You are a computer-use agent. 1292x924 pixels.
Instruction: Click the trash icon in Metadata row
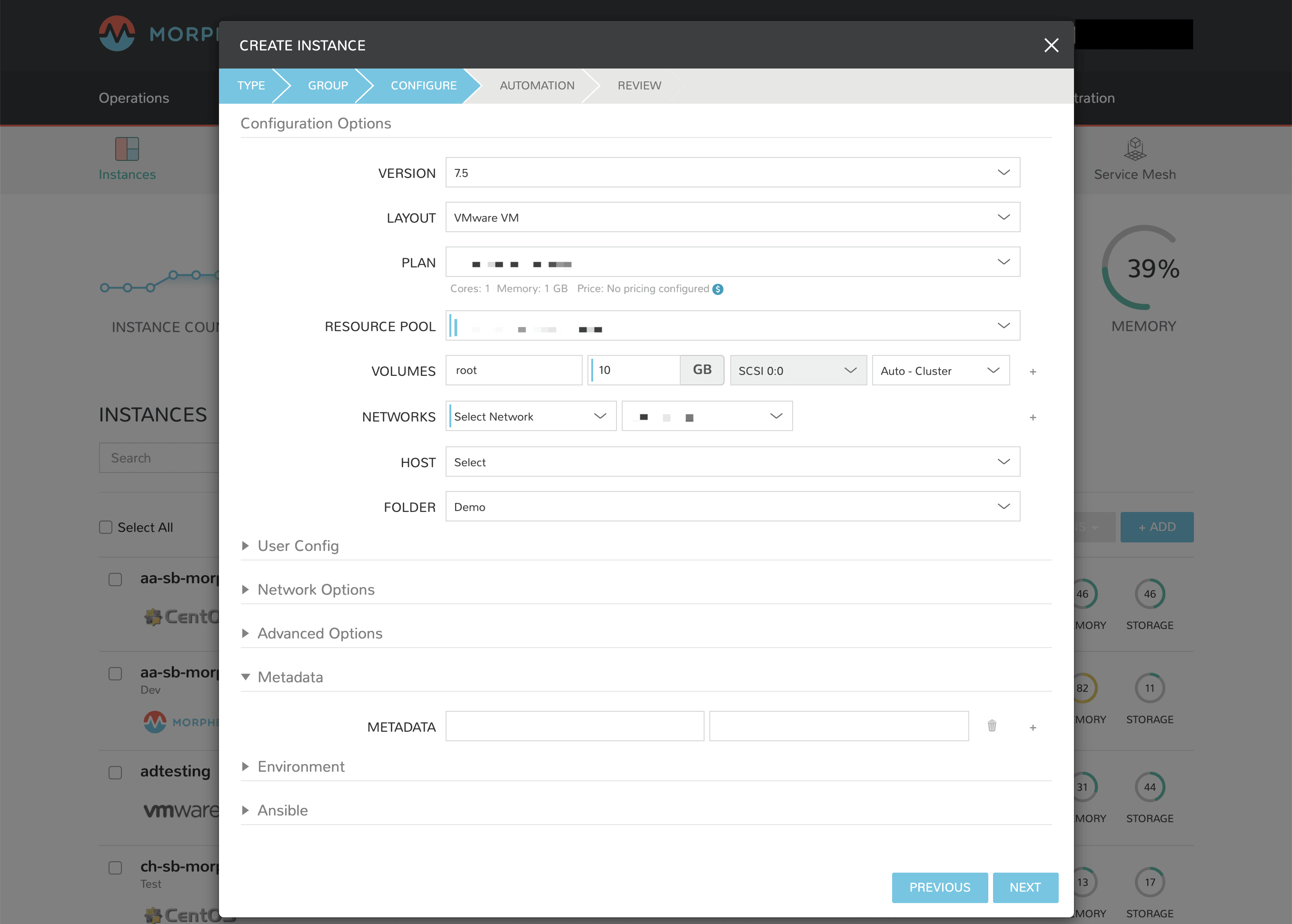992,726
